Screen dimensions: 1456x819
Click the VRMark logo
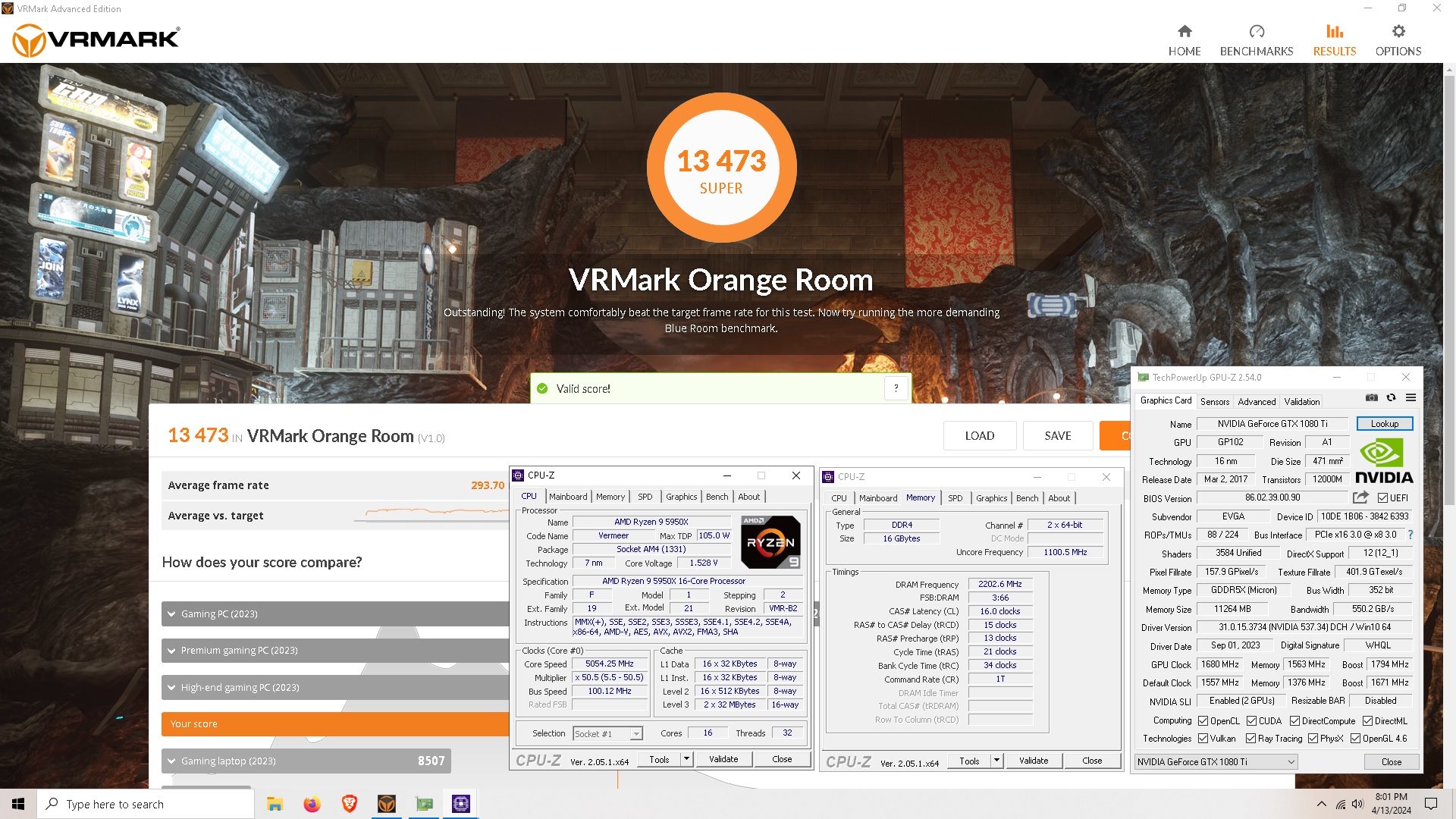click(96, 39)
